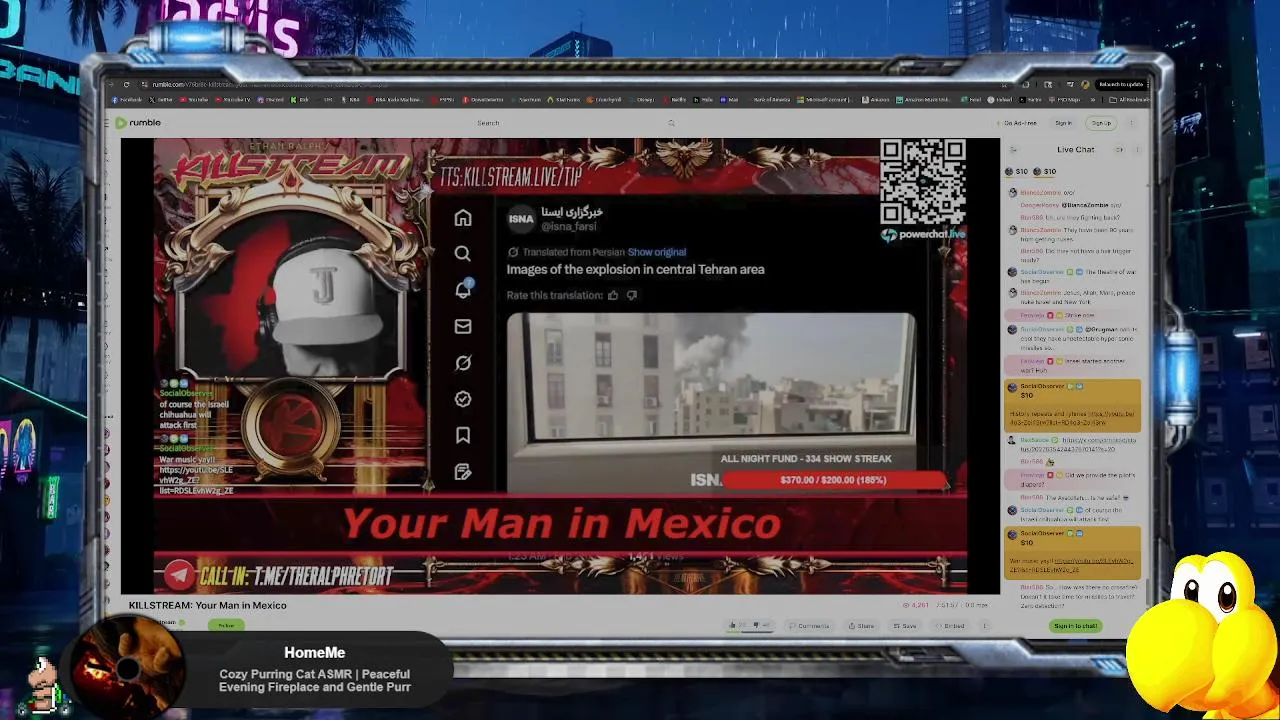This screenshot has width=1280, height=720.
Task: Click Show original translation link
Action: (657, 252)
